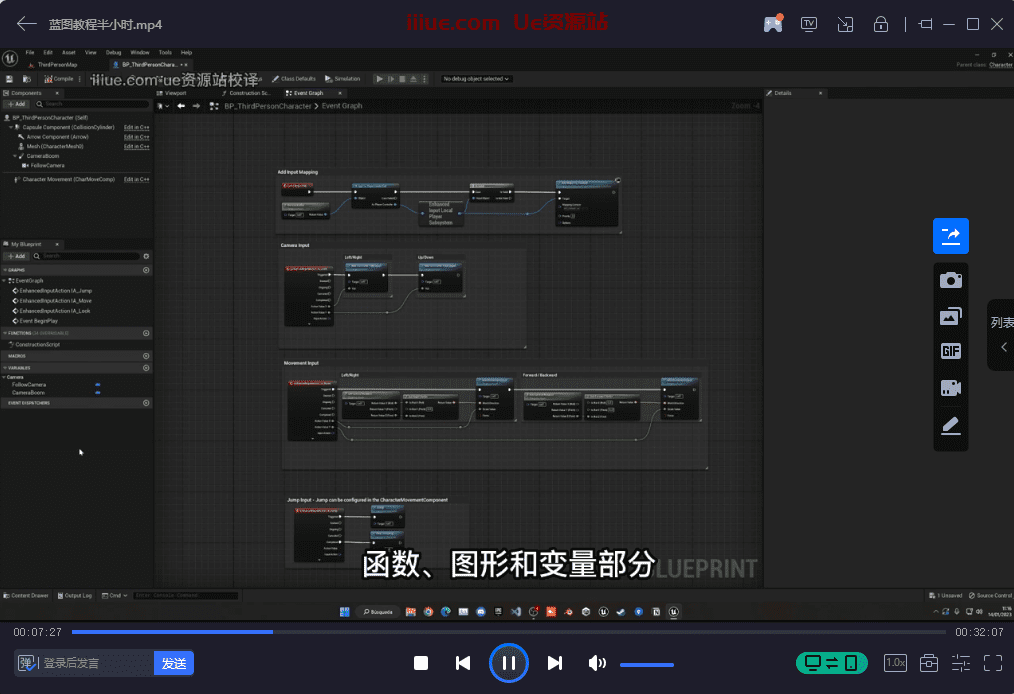The image size is (1014, 694).
Task: Open the 1.0x playback speed menu
Action: [x=895, y=663]
